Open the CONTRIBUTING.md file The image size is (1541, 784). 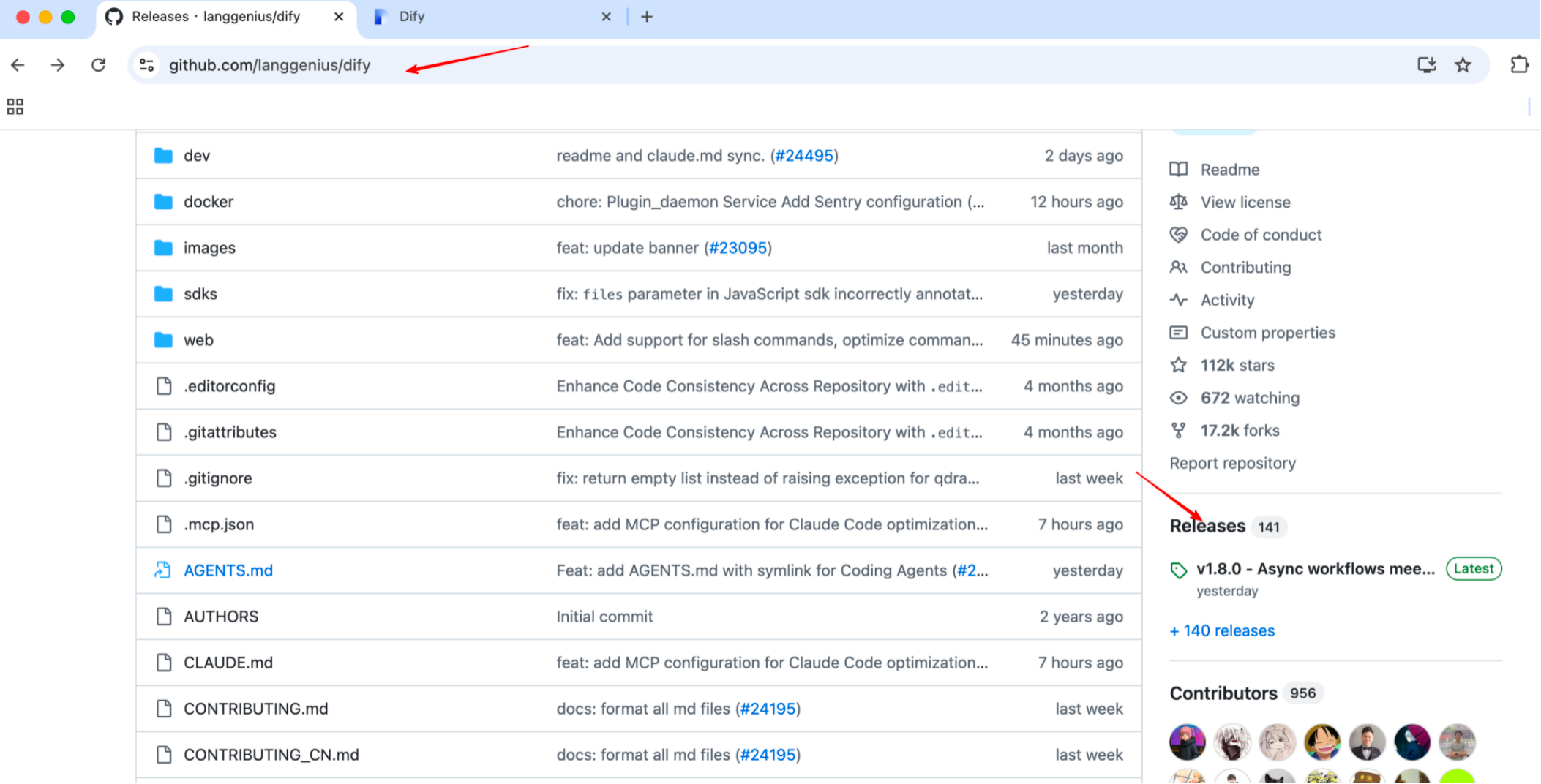(256, 709)
